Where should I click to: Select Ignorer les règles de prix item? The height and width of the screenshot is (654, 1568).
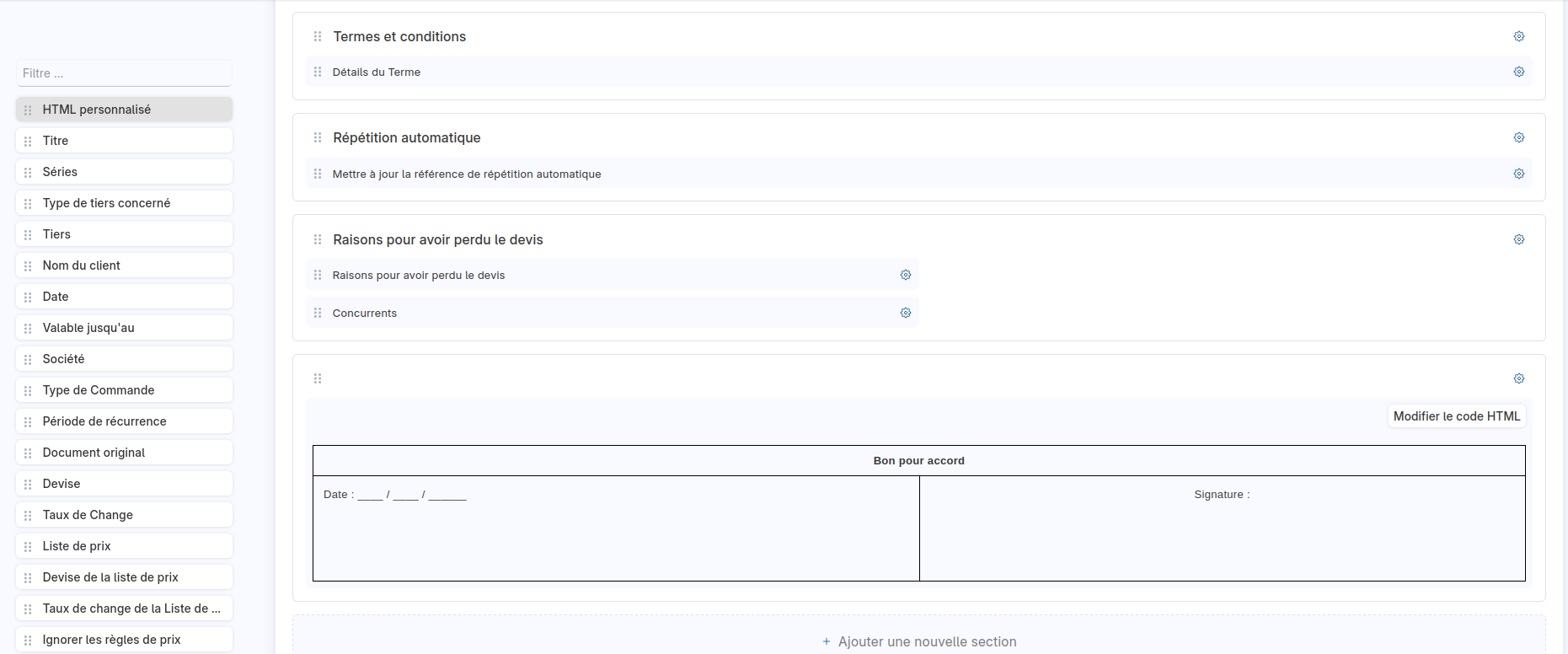click(124, 640)
